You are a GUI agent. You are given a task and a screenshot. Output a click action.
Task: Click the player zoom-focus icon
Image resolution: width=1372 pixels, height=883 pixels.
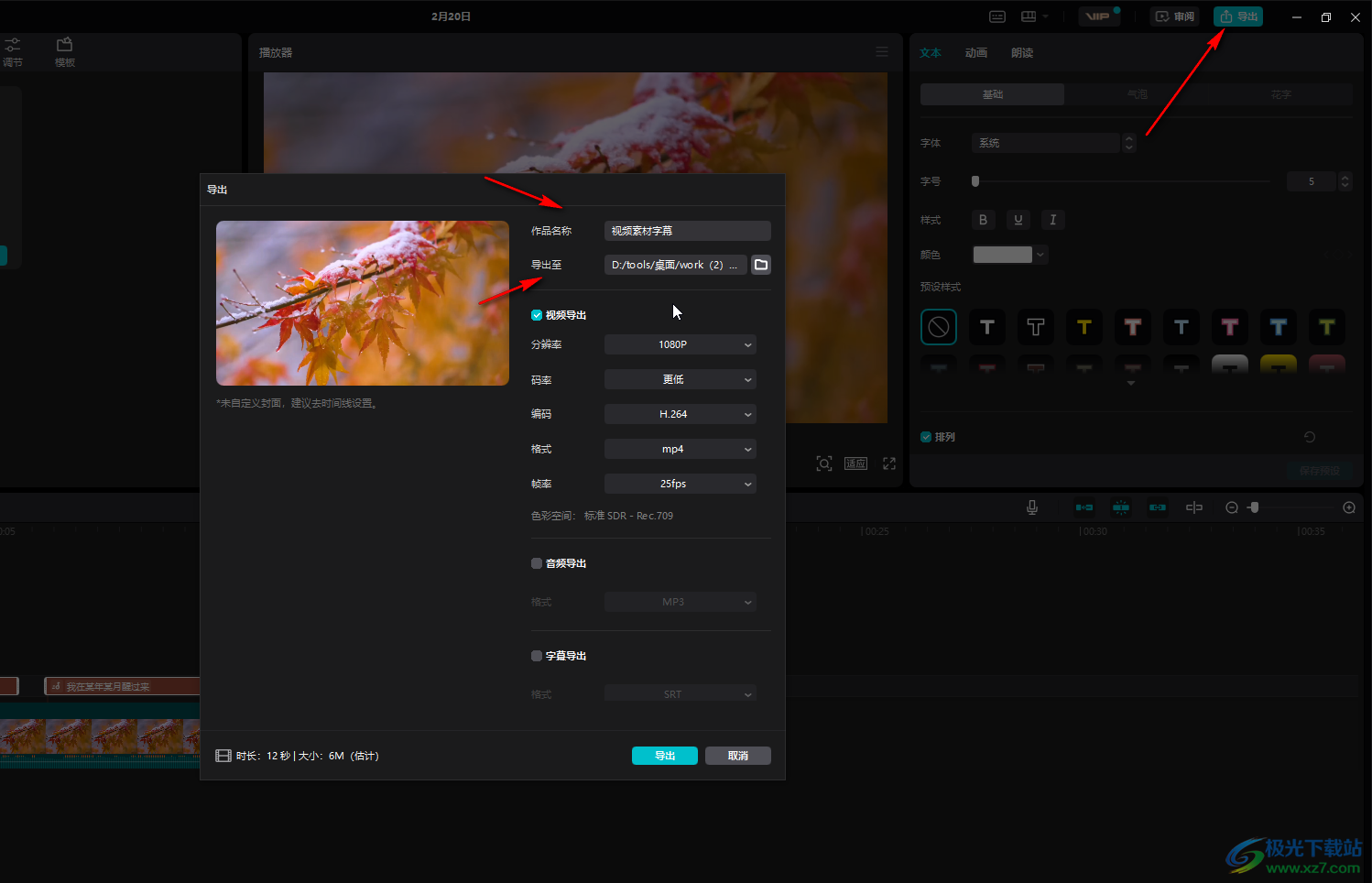coord(824,463)
